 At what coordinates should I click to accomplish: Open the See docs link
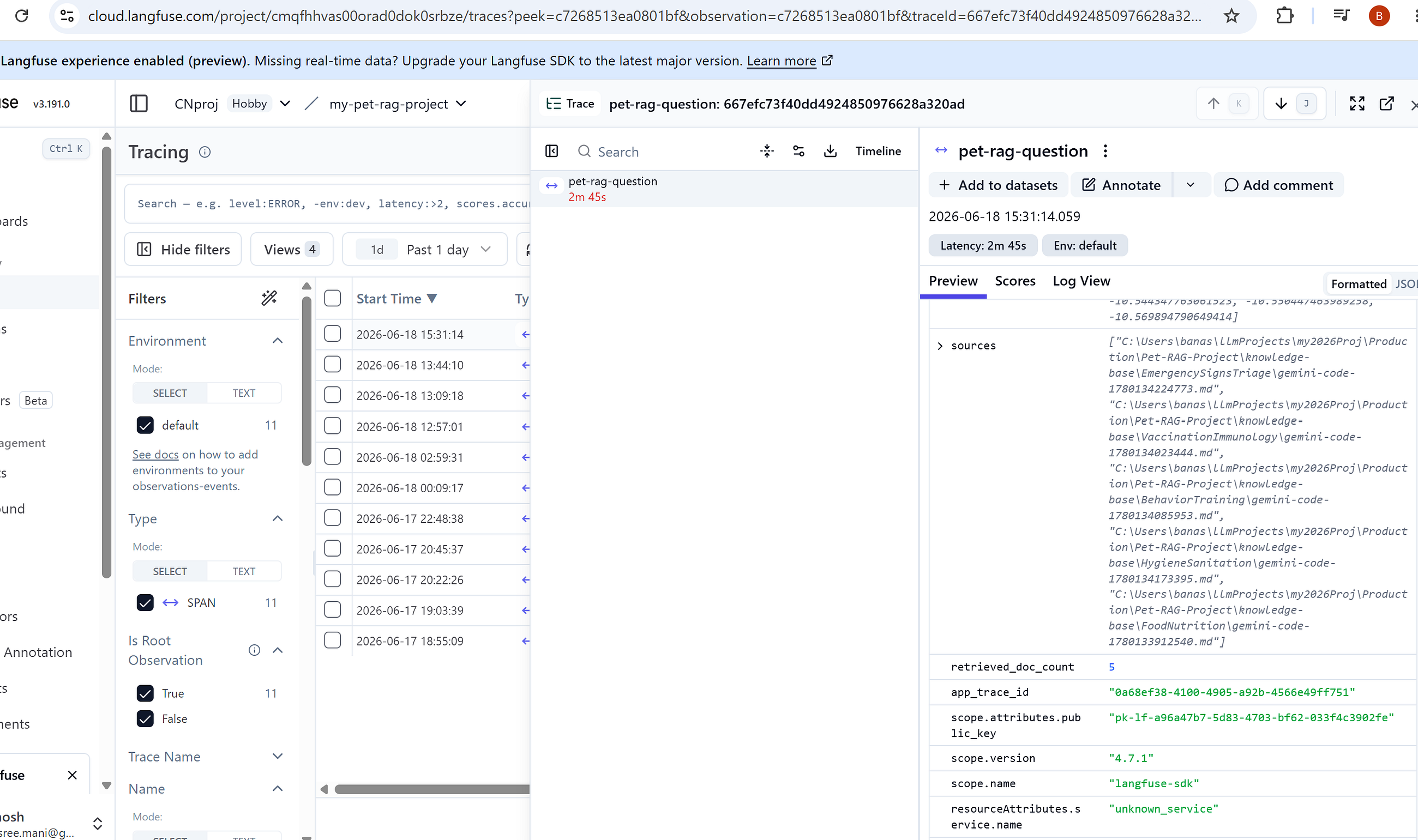click(155, 455)
